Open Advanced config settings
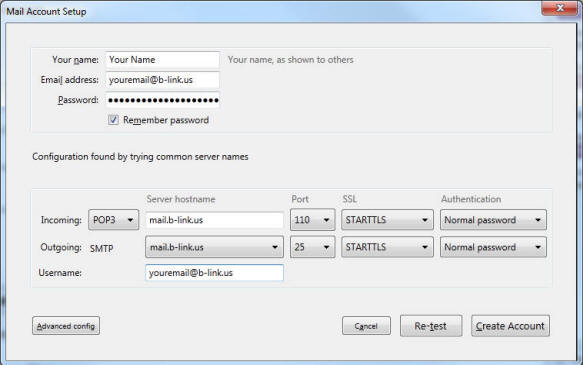The image size is (583, 365). click(x=66, y=326)
